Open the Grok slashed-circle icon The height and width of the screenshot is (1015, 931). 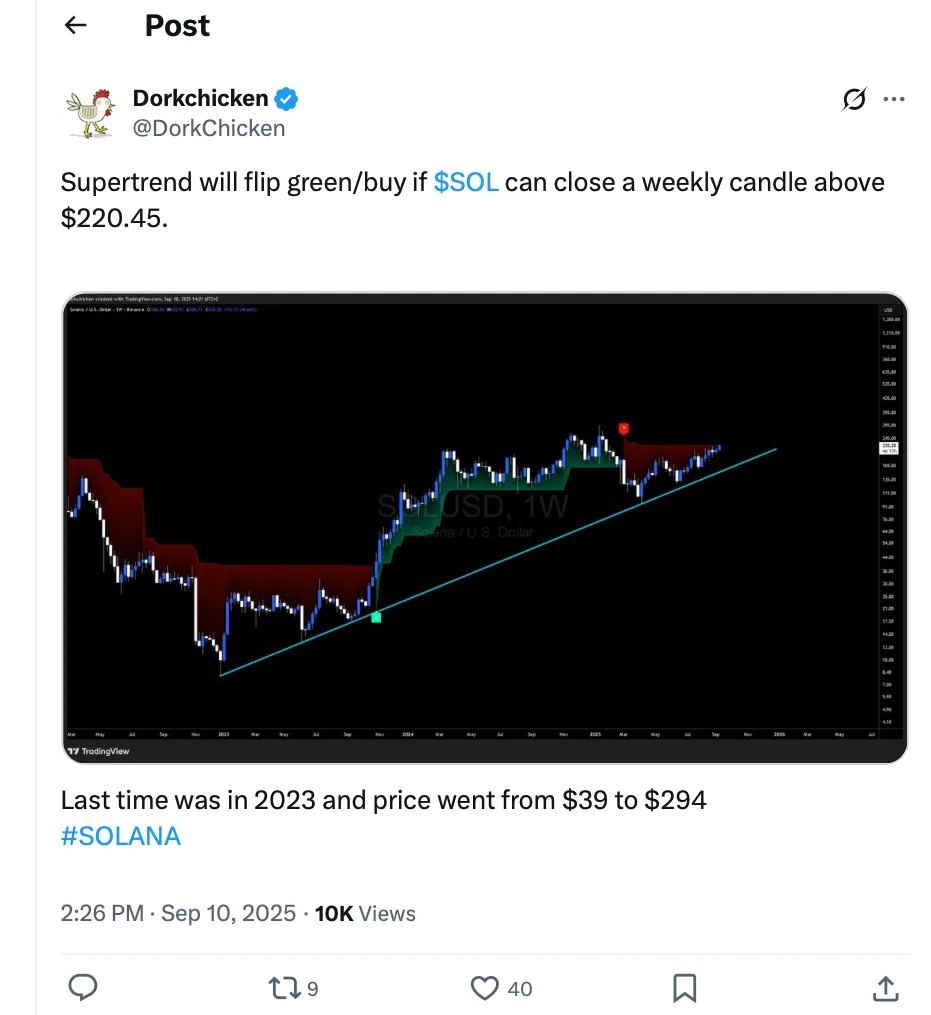tap(854, 99)
